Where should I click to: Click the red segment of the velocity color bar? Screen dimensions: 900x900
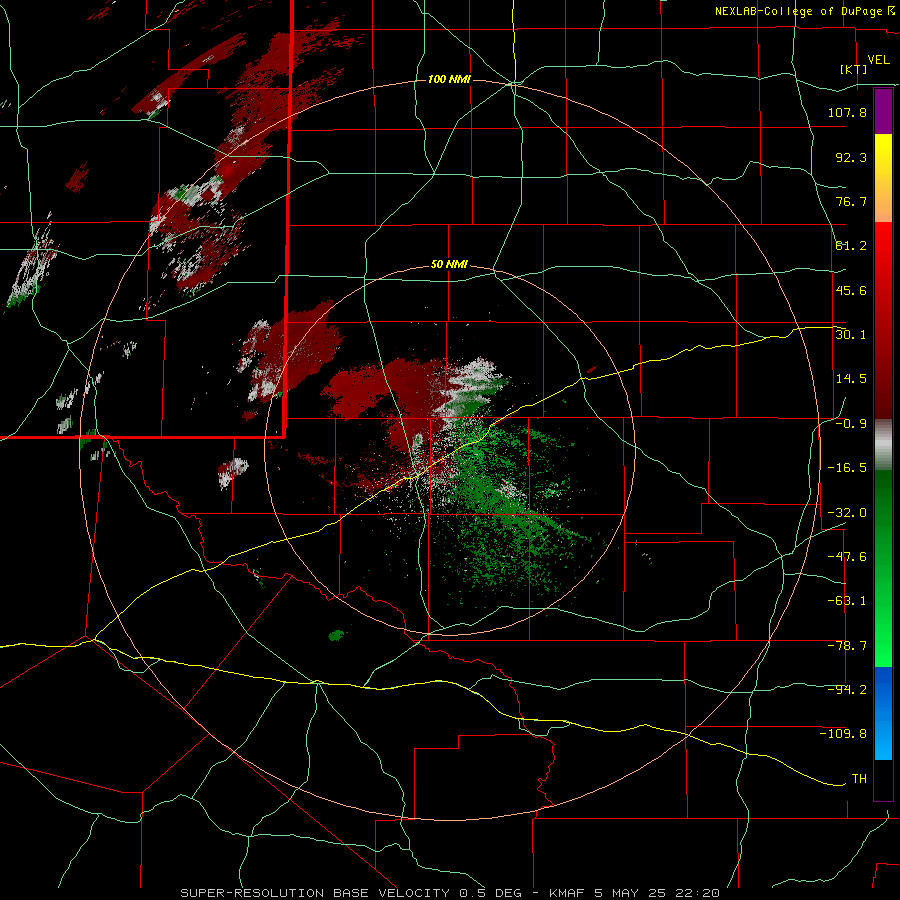tap(883, 320)
